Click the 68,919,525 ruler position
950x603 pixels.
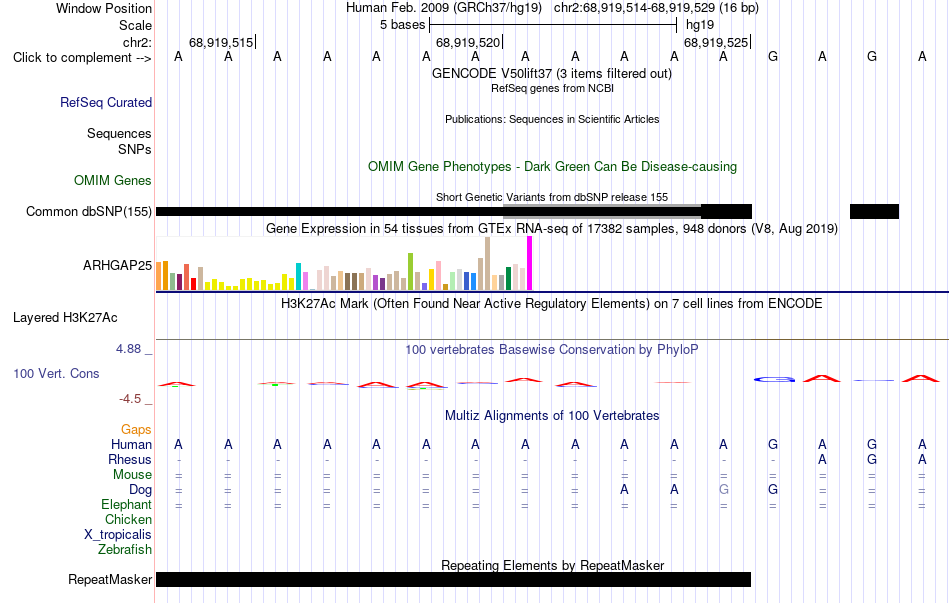(x=716, y=42)
